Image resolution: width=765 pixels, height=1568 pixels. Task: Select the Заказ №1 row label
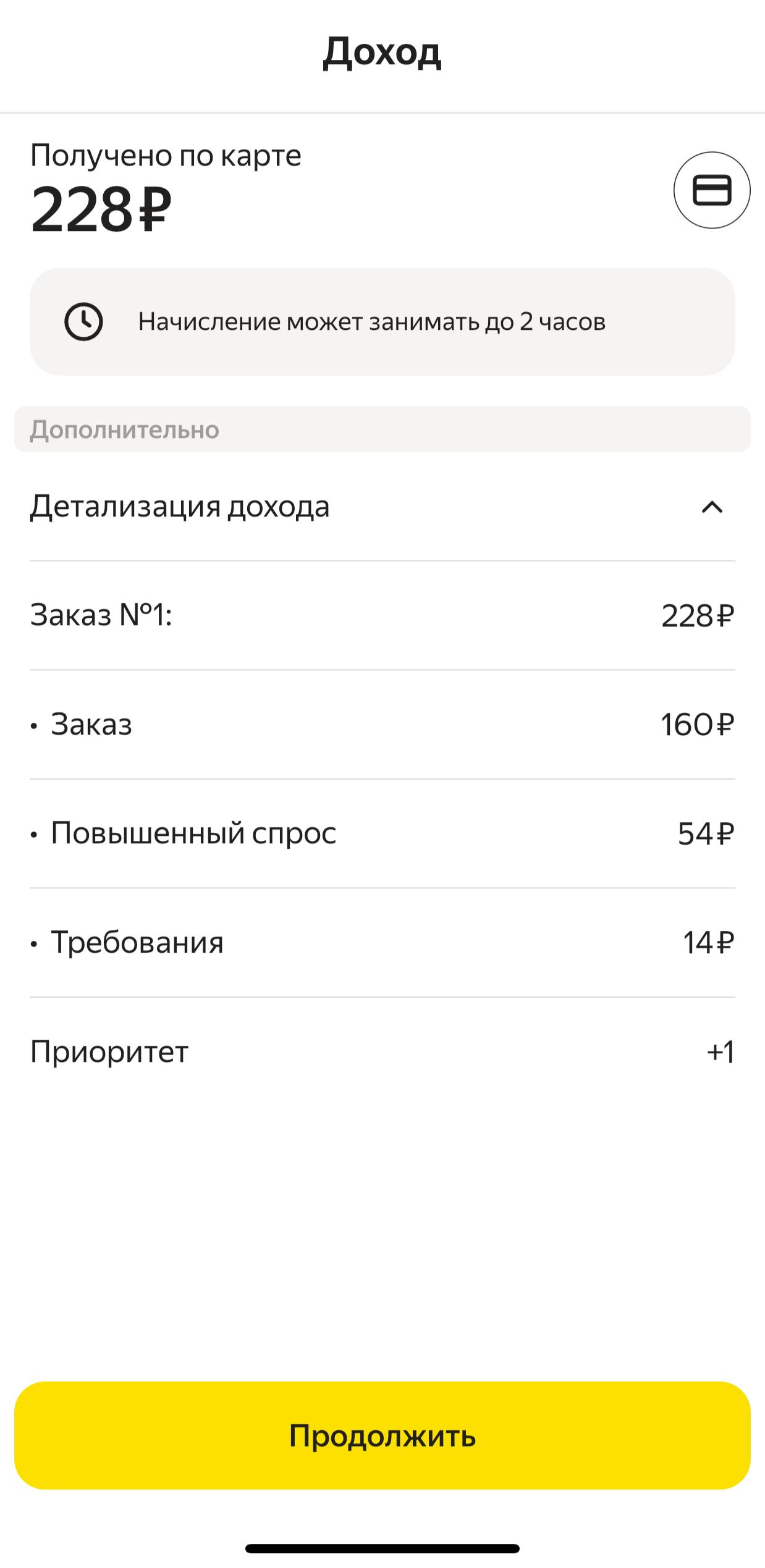pos(101,615)
